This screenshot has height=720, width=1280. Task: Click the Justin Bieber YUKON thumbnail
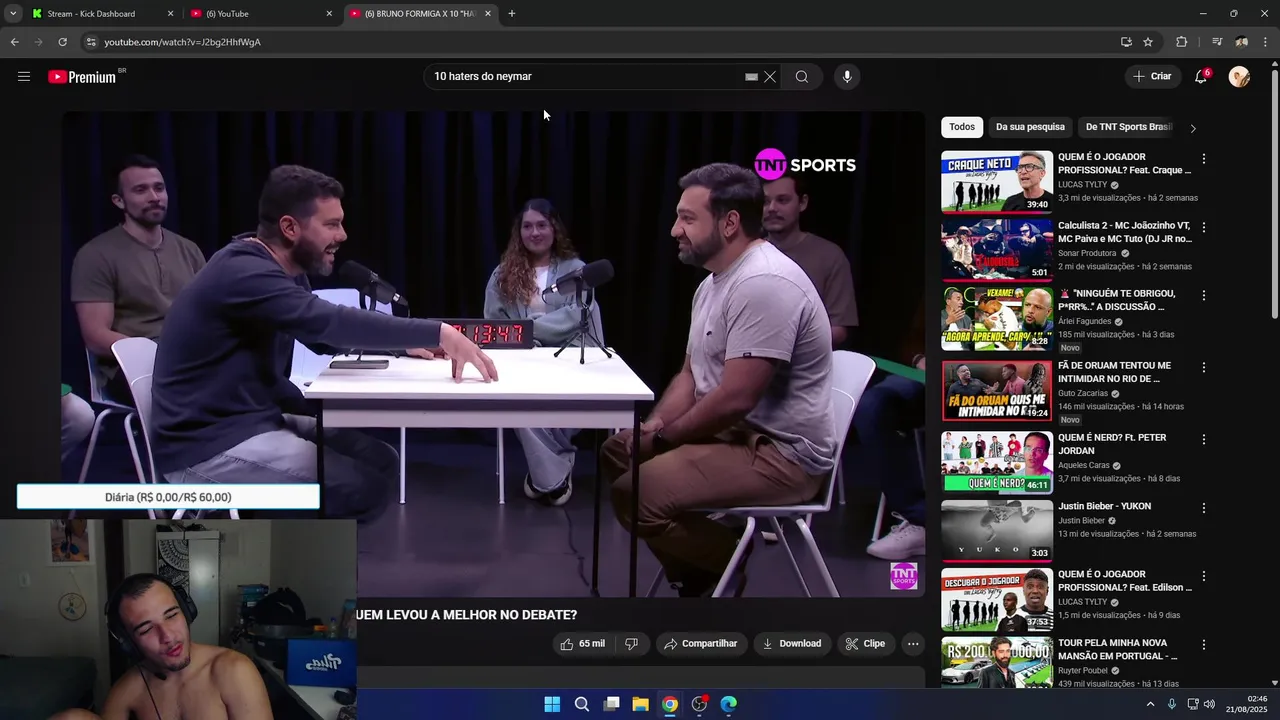(x=997, y=530)
